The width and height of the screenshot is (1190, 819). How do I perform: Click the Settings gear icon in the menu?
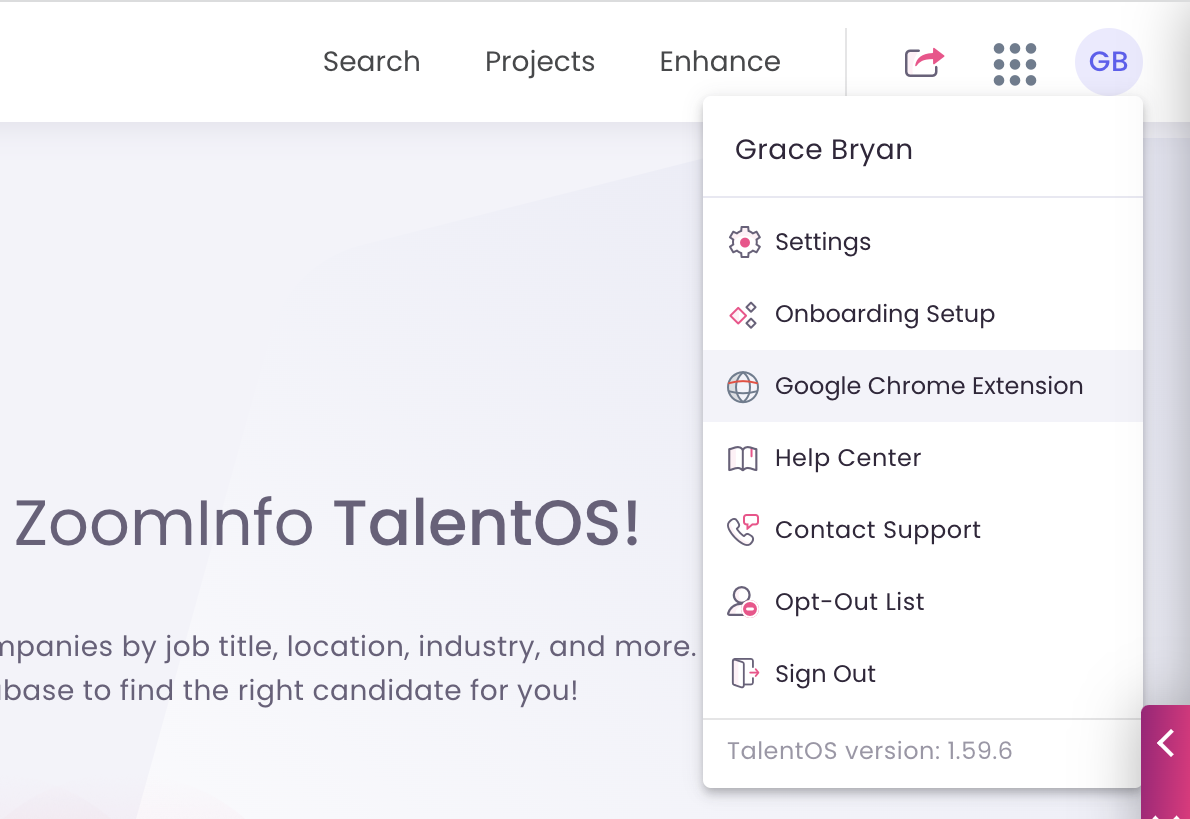[x=743, y=241]
